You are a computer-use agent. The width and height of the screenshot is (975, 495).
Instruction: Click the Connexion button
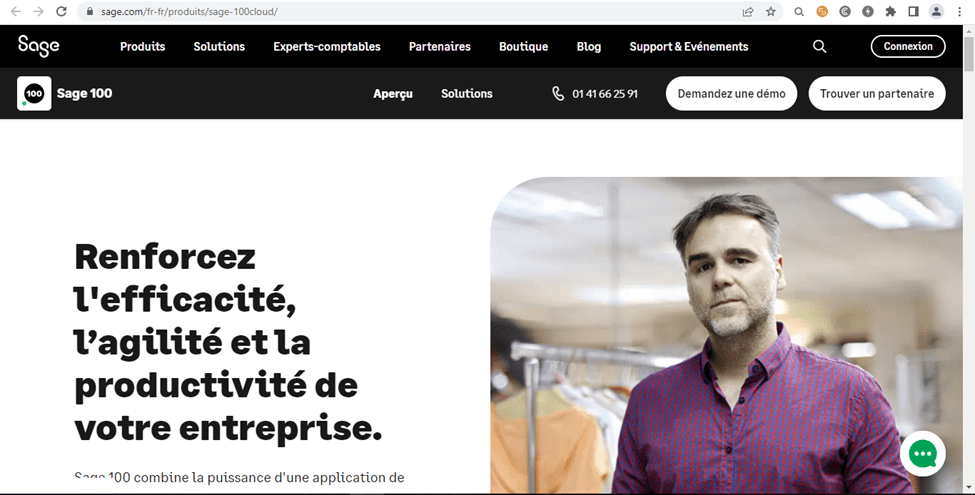[x=908, y=47]
